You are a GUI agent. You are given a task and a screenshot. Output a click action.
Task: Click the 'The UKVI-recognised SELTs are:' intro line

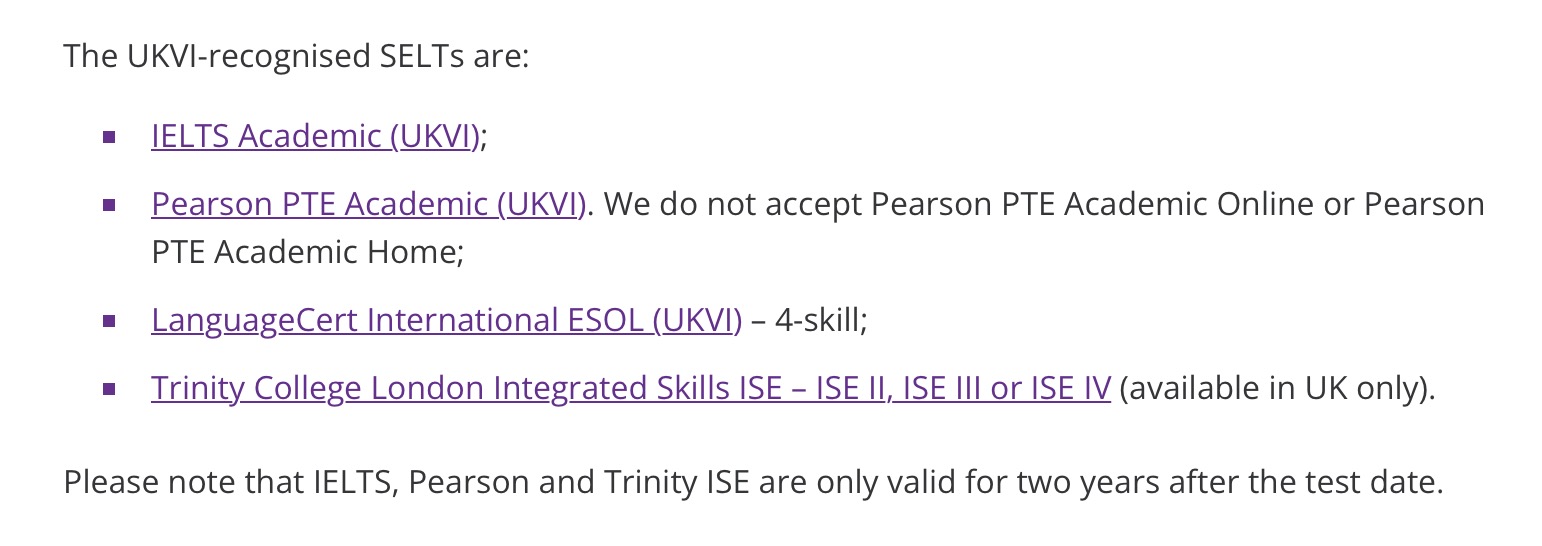click(x=295, y=56)
